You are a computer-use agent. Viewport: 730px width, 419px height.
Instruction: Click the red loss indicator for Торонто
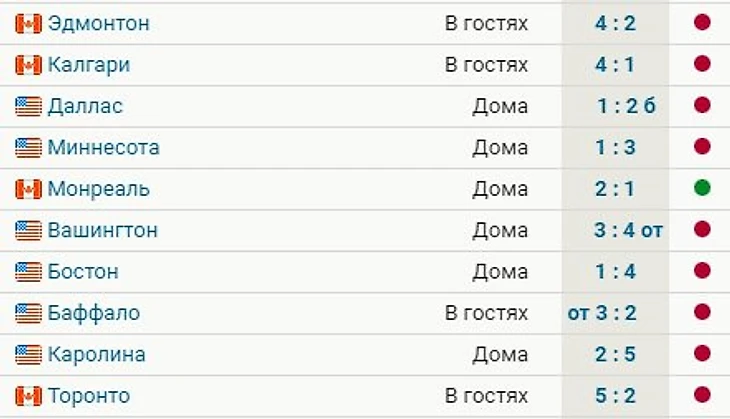pos(702,395)
